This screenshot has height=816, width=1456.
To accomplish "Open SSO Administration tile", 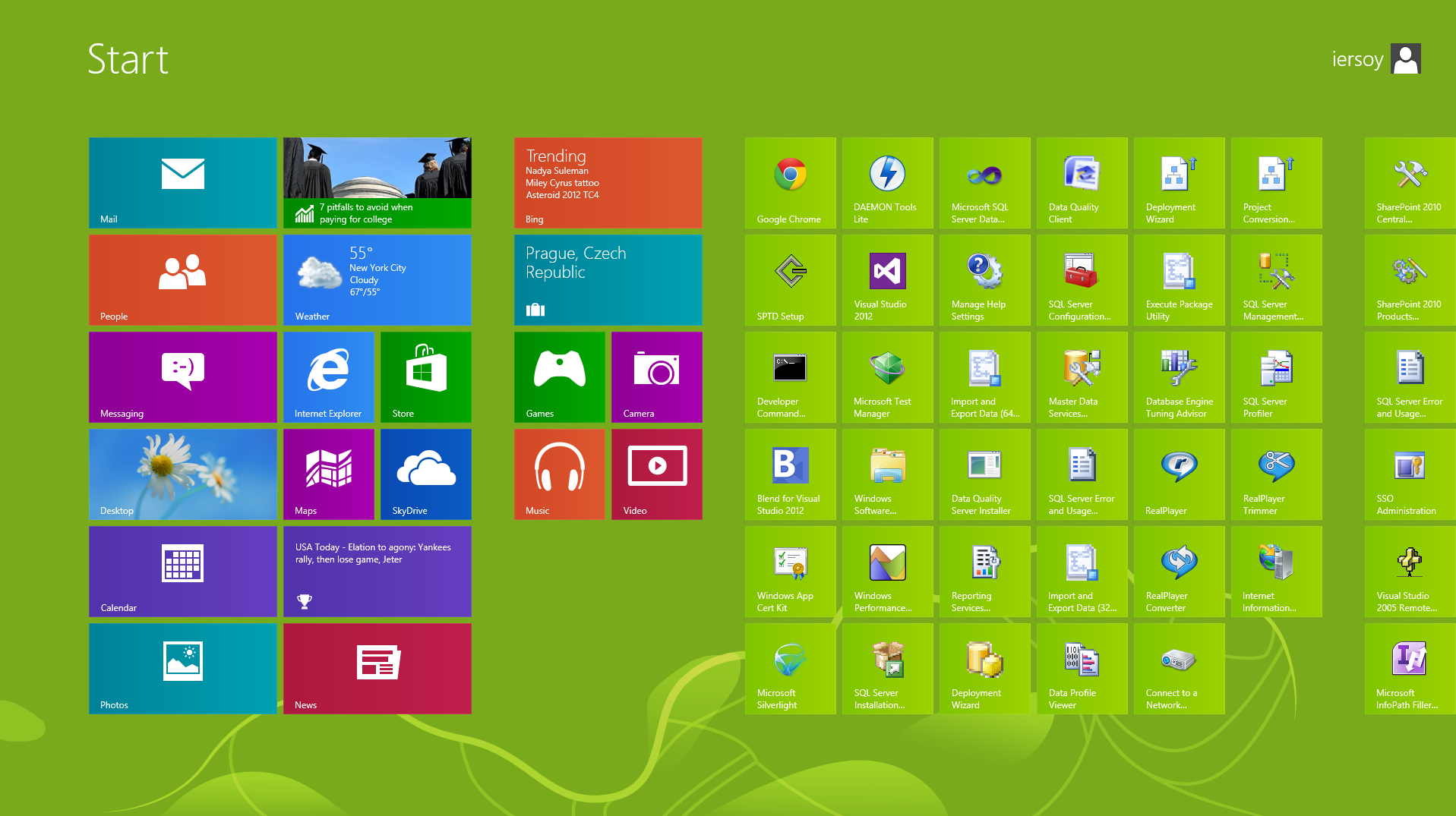I will point(1410,474).
